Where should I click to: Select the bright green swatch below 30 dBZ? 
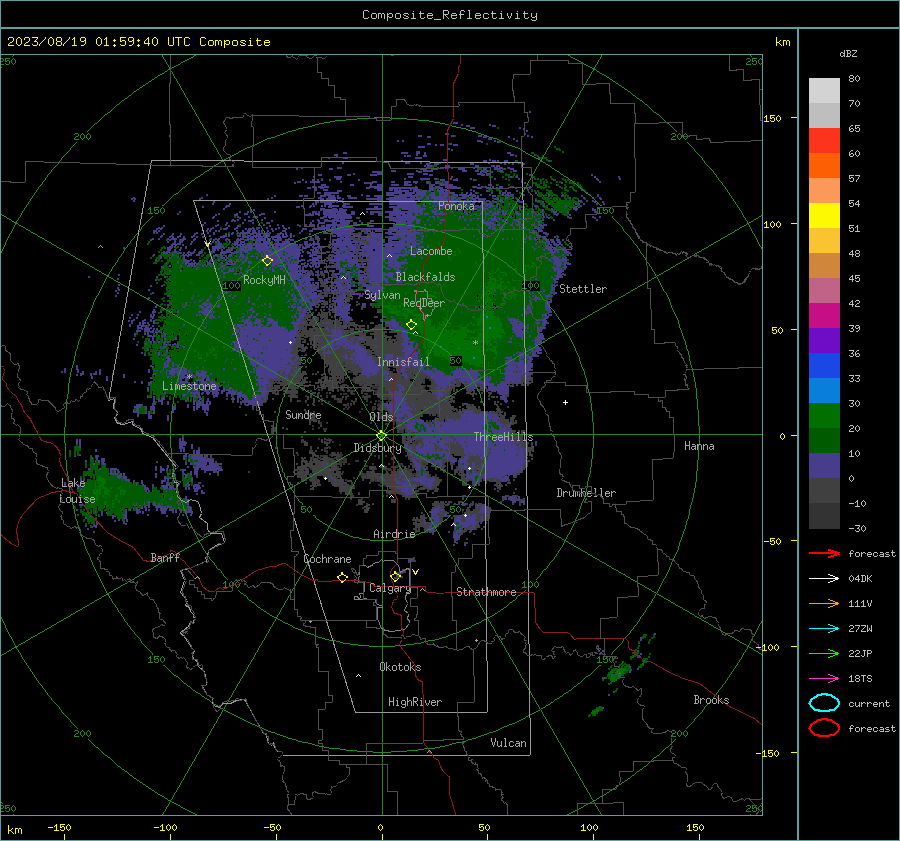pyautogui.click(x=824, y=416)
